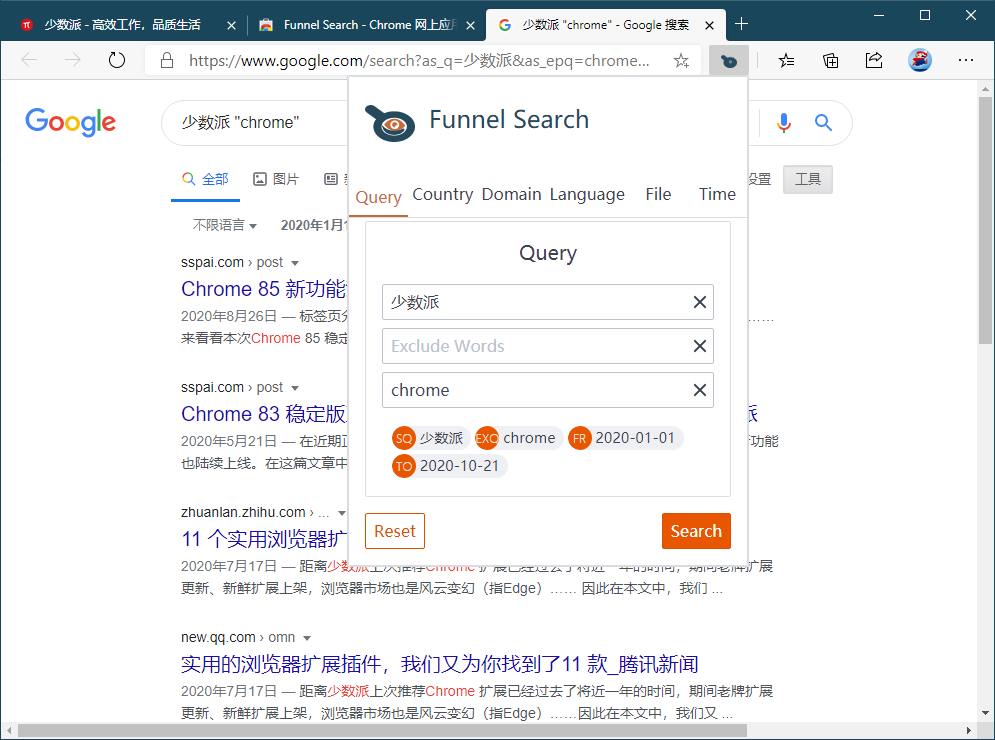Click the scroll down arrow
This screenshot has width=995, height=740.
[985, 713]
